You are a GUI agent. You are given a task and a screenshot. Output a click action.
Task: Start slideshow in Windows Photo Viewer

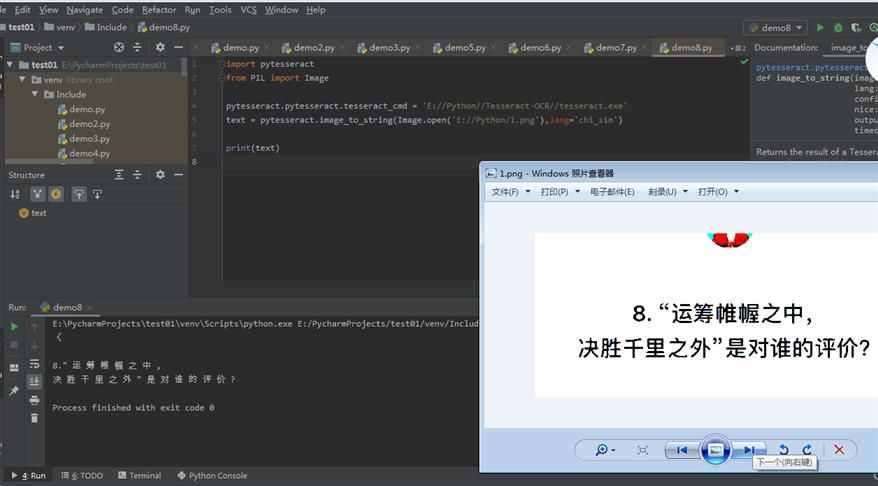[715, 450]
